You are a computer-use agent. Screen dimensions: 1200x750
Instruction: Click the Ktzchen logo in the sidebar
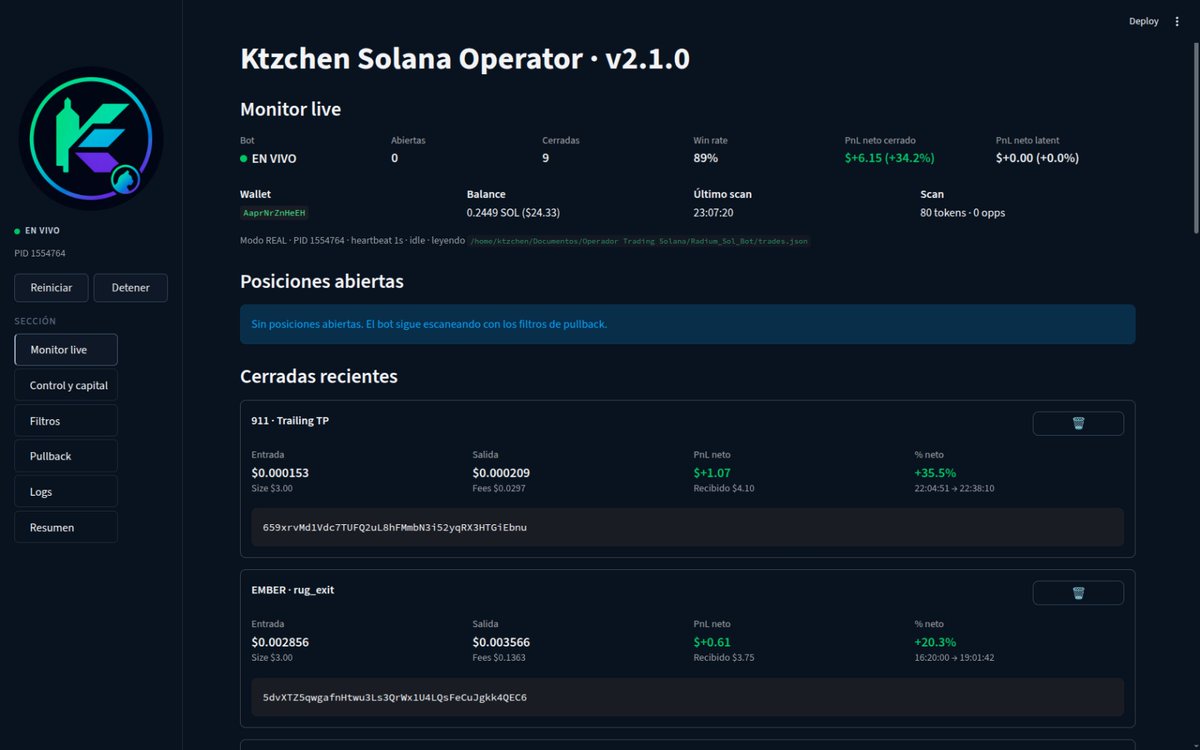(91, 138)
